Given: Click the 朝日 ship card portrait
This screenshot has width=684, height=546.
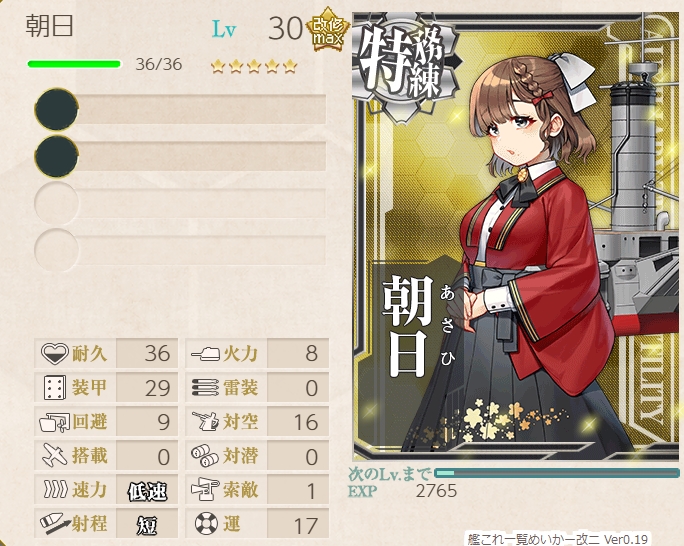Looking at the screenshot, I should (518, 236).
